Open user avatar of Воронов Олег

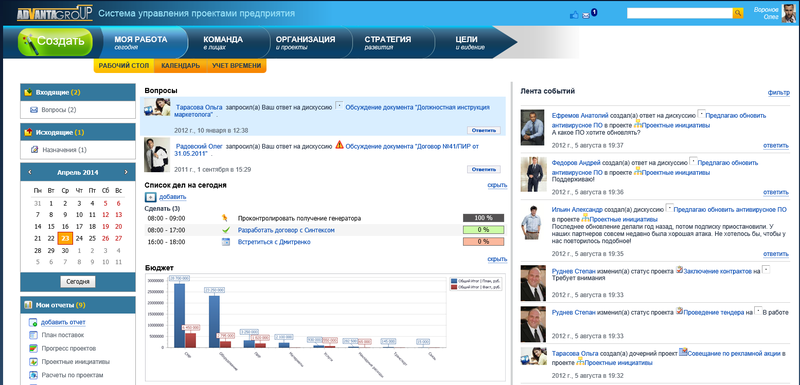tap(789, 13)
